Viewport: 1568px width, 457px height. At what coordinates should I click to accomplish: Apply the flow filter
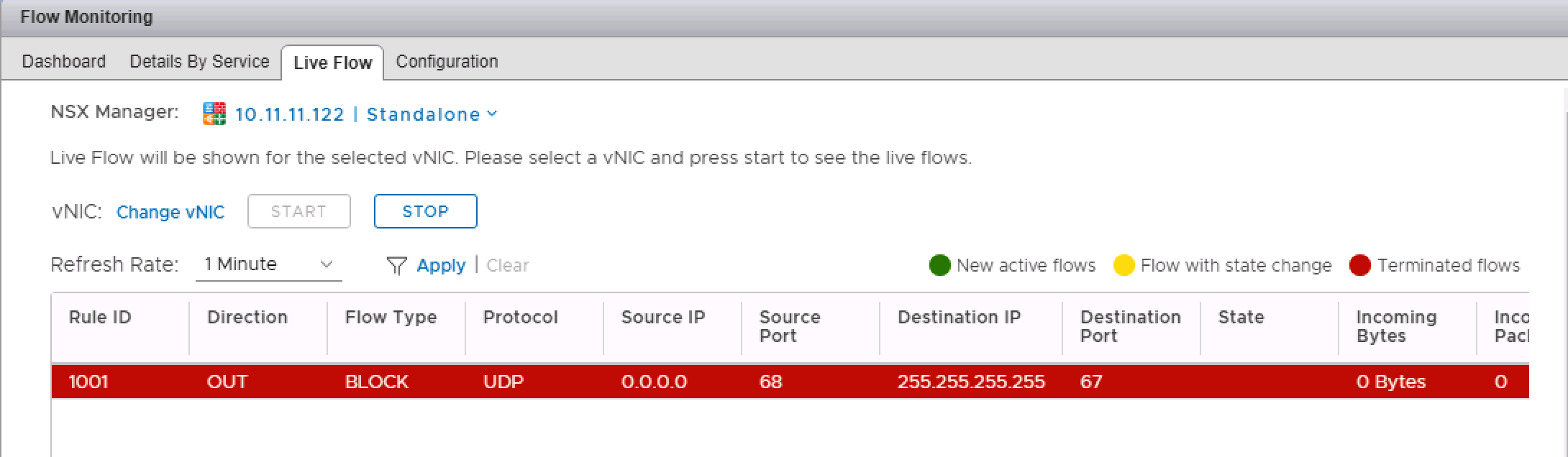point(441,266)
